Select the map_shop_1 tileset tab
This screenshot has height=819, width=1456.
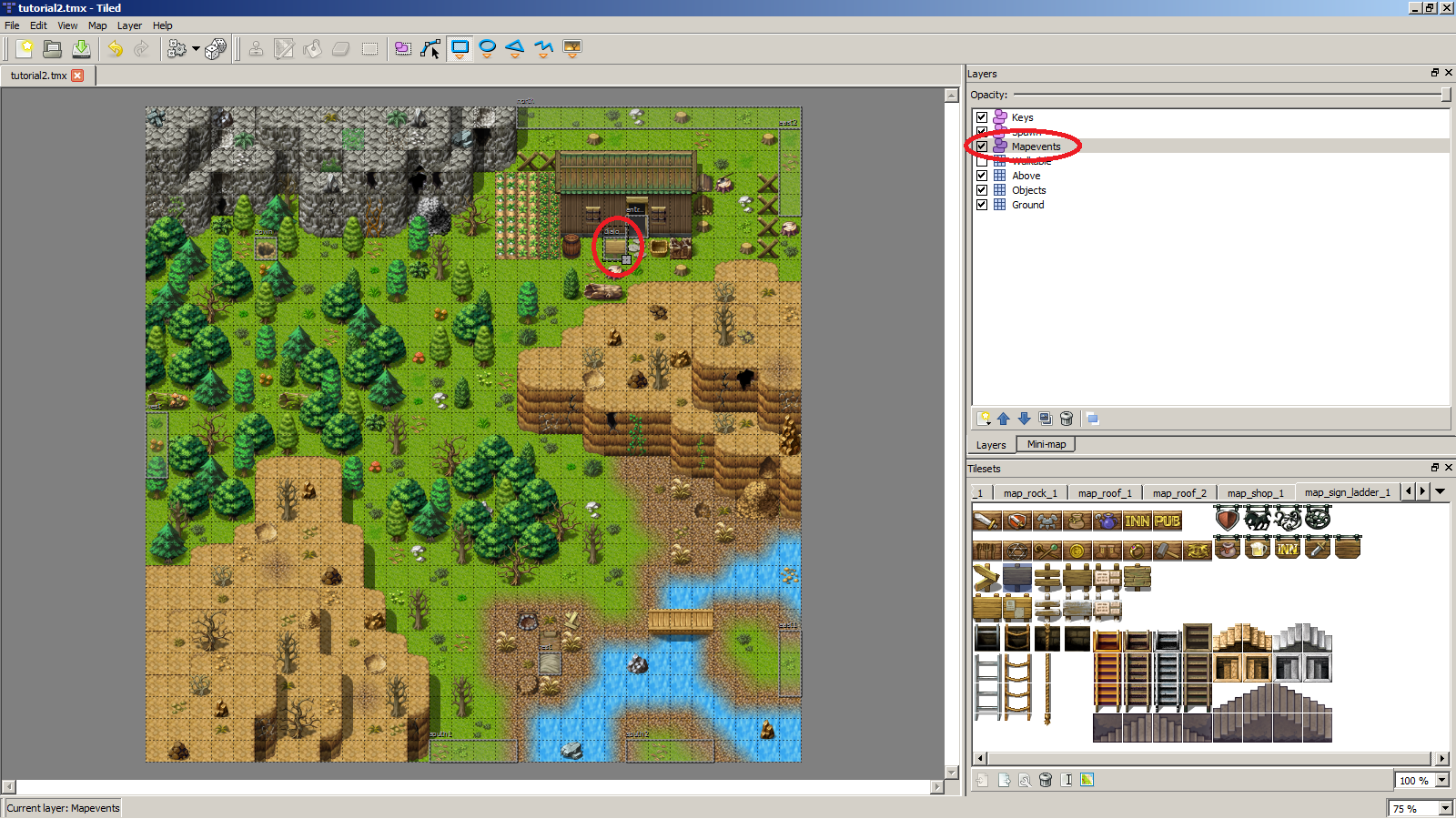(x=1255, y=493)
